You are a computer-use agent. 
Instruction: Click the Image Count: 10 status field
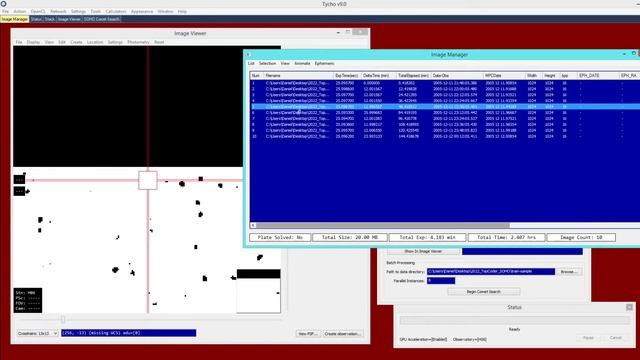click(581, 237)
